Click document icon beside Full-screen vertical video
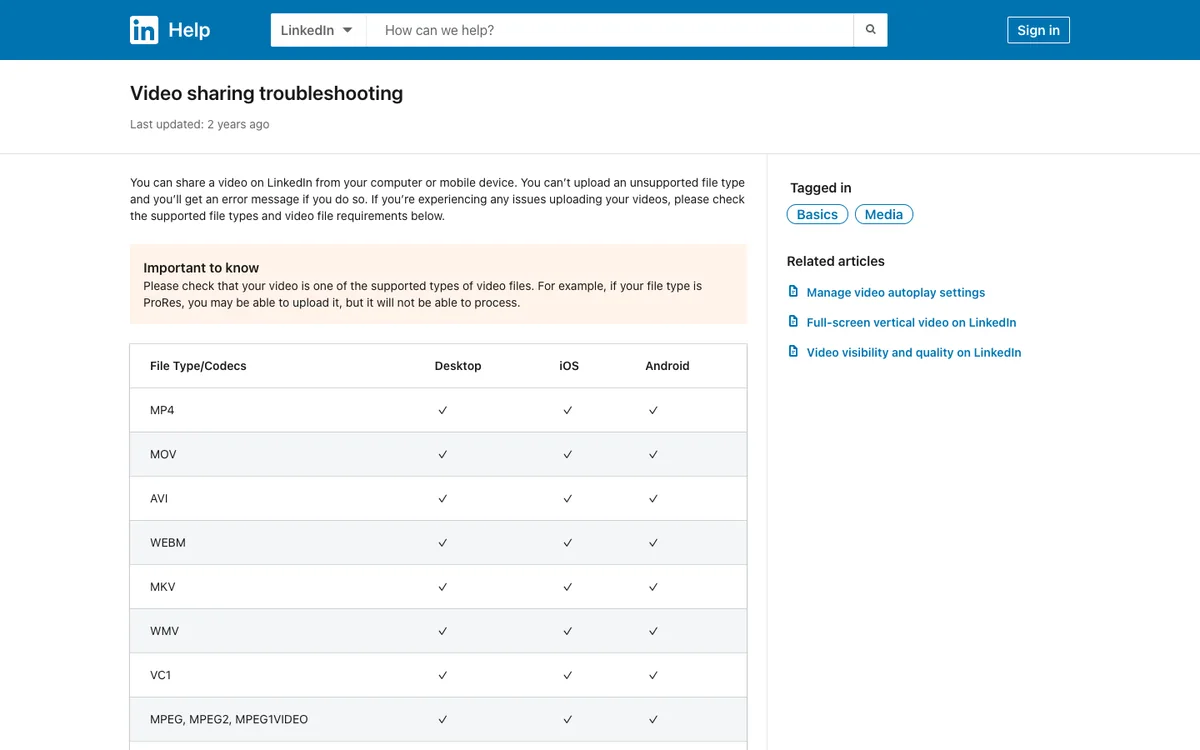This screenshot has height=750, width=1200. pos(793,322)
